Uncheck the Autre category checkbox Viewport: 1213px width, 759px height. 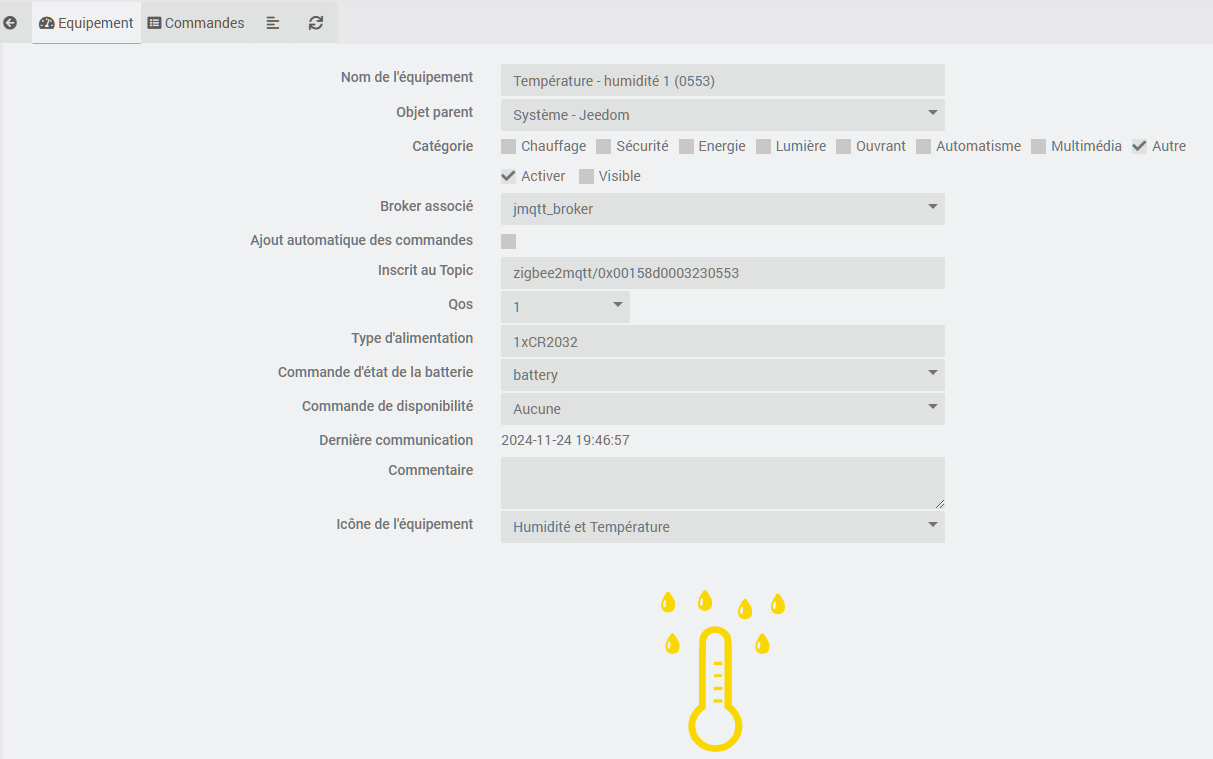(1139, 146)
